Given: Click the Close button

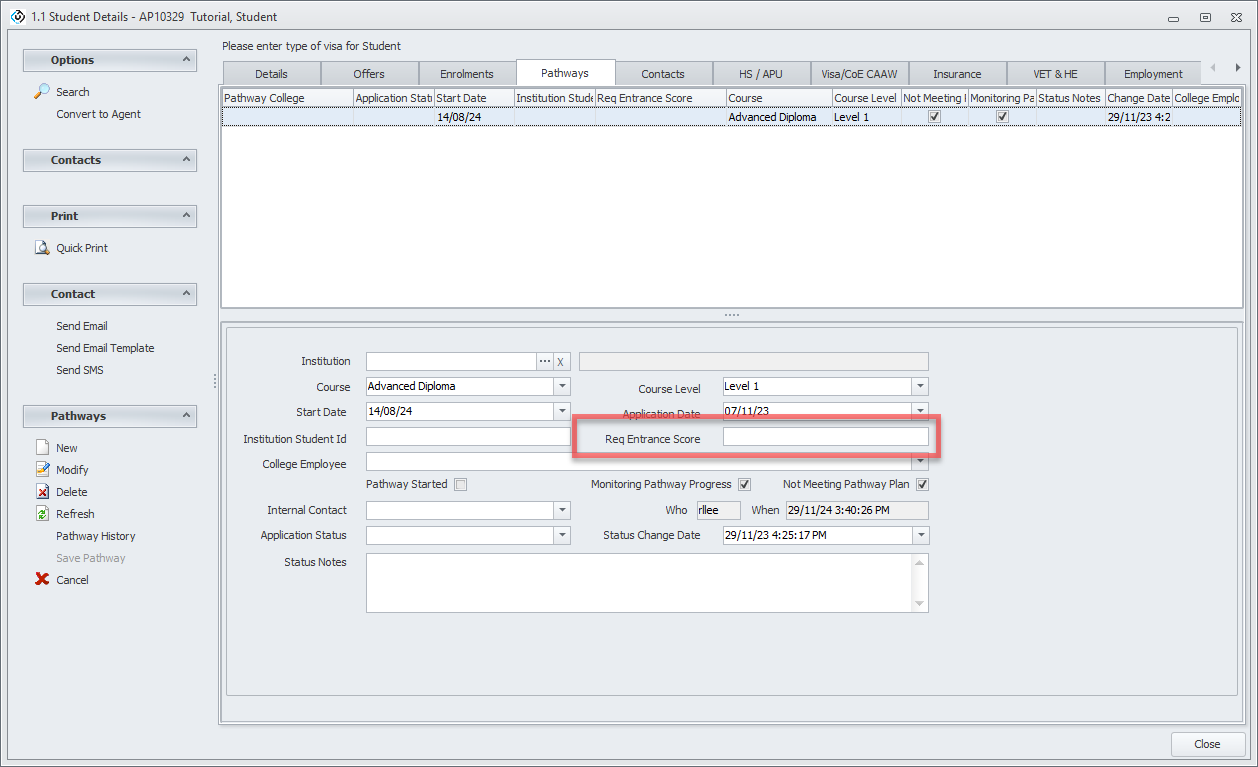Looking at the screenshot, I should tap(1207, 744).
